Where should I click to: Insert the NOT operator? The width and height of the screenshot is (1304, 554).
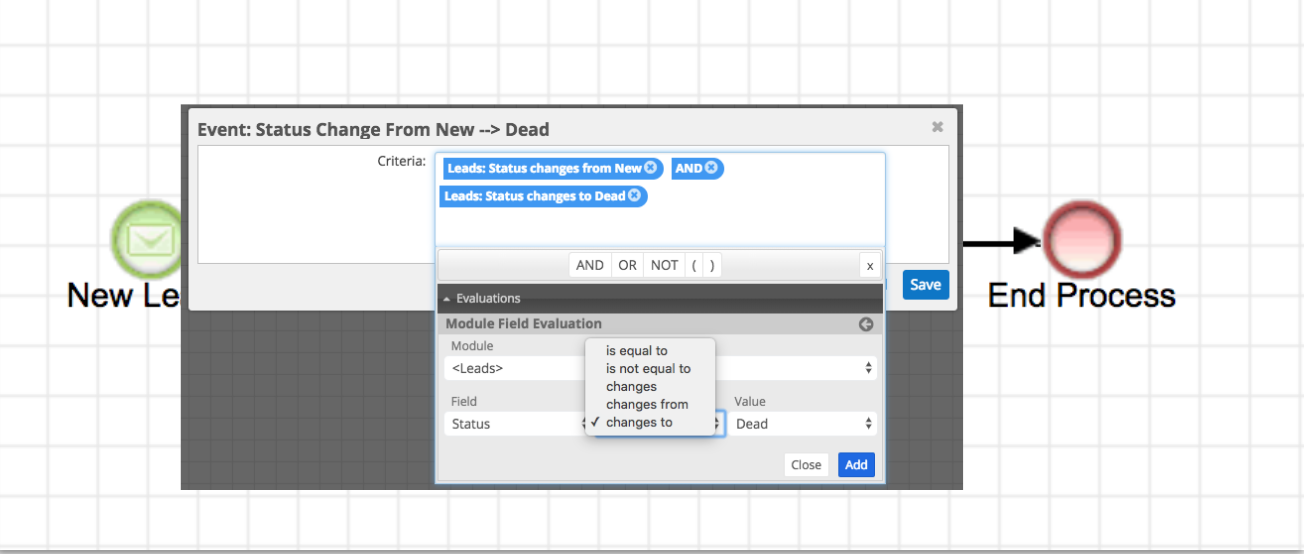tap(664, 265)
